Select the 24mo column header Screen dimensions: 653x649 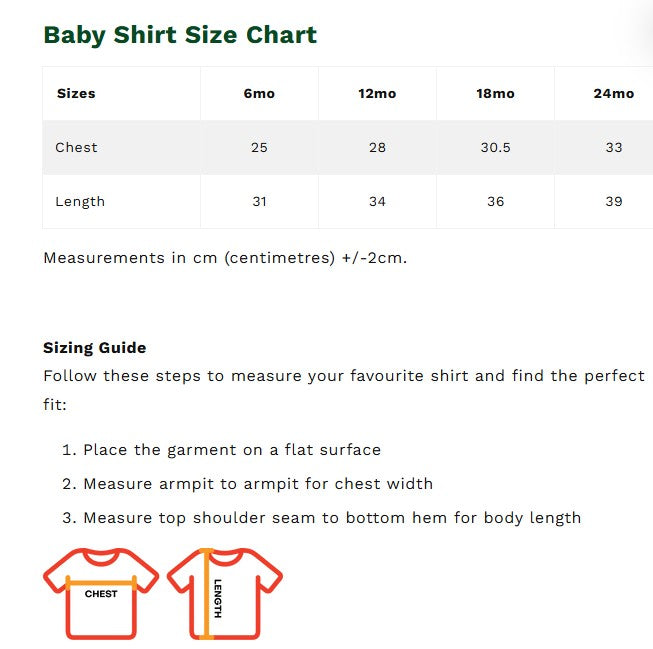point(613,94)
